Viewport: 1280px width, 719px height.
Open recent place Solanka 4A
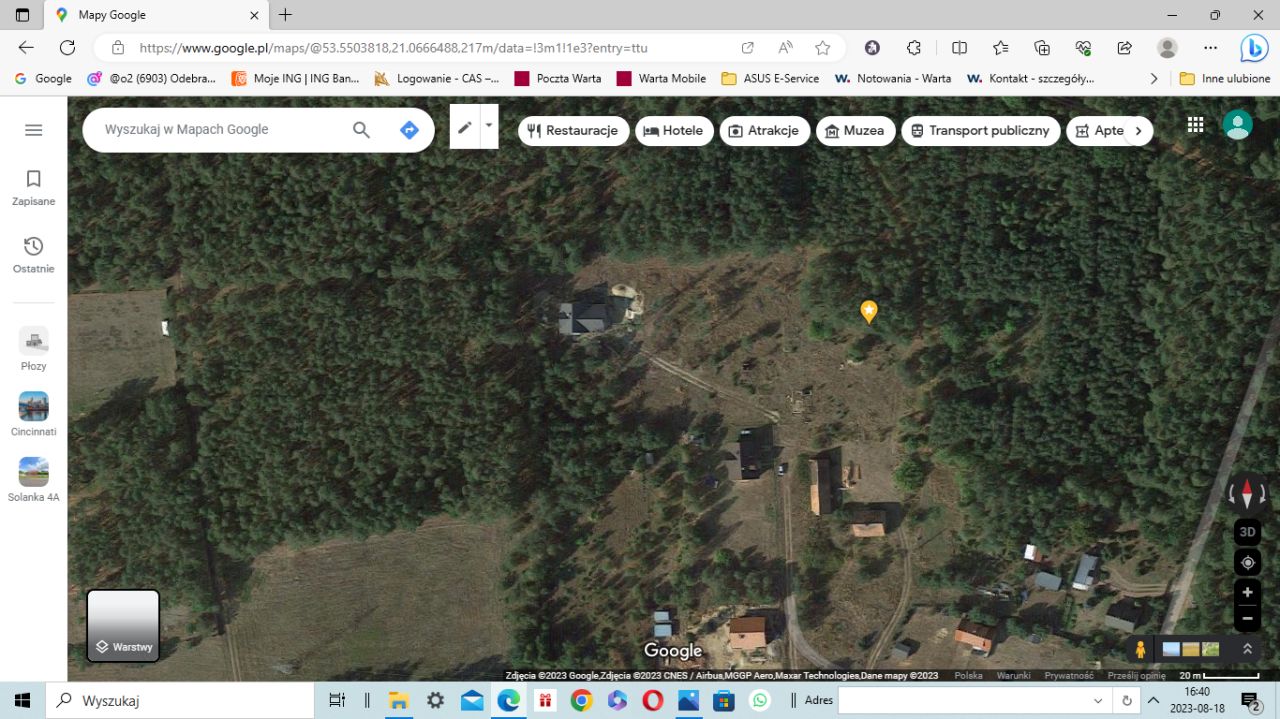(x=34, y=480)
